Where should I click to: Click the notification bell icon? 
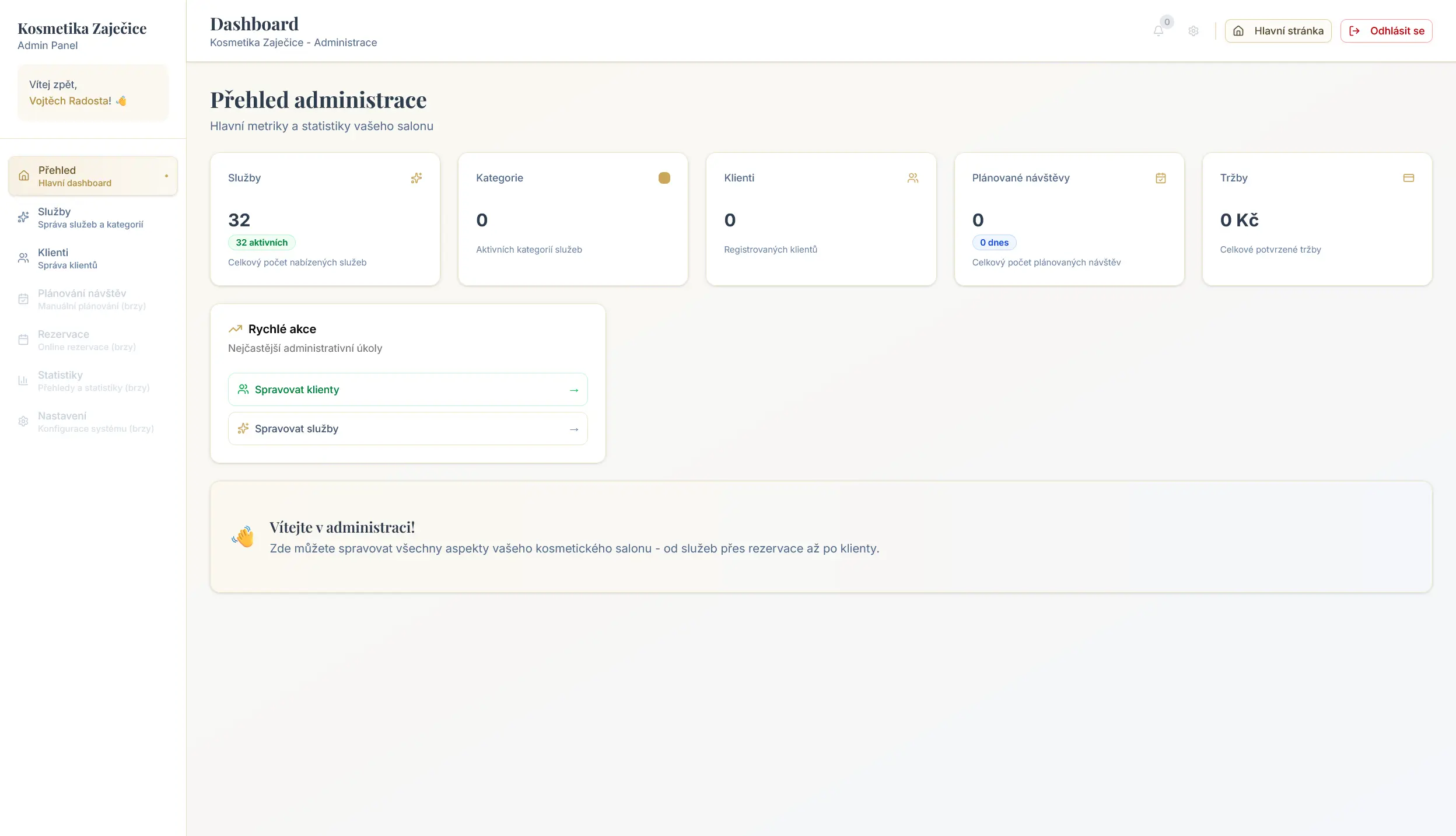click(1158, 31)
